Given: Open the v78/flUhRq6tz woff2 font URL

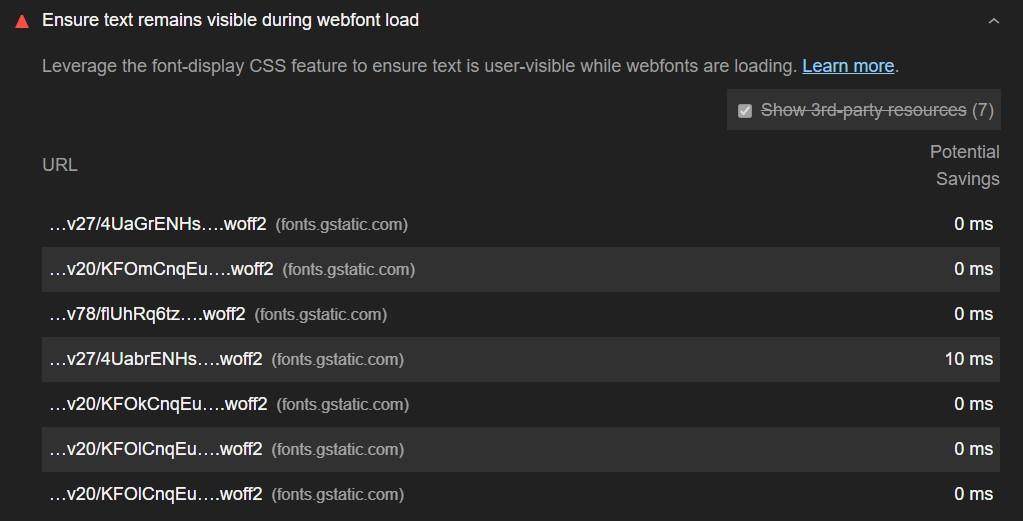Looking at the screenshot, I should pyautogui.click(x=147, y=314).
